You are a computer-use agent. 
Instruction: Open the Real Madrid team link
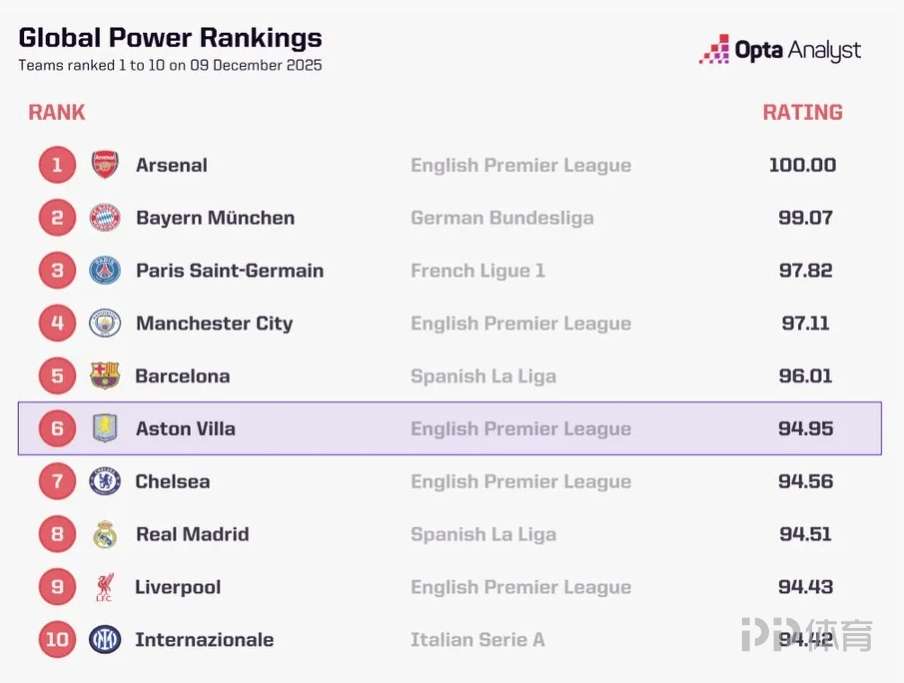[192, 534]
